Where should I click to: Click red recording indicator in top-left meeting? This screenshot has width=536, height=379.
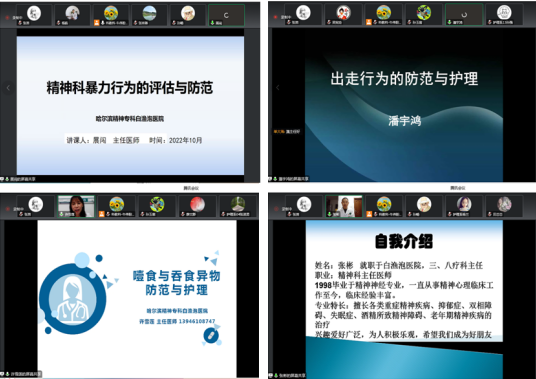point(7,17)
